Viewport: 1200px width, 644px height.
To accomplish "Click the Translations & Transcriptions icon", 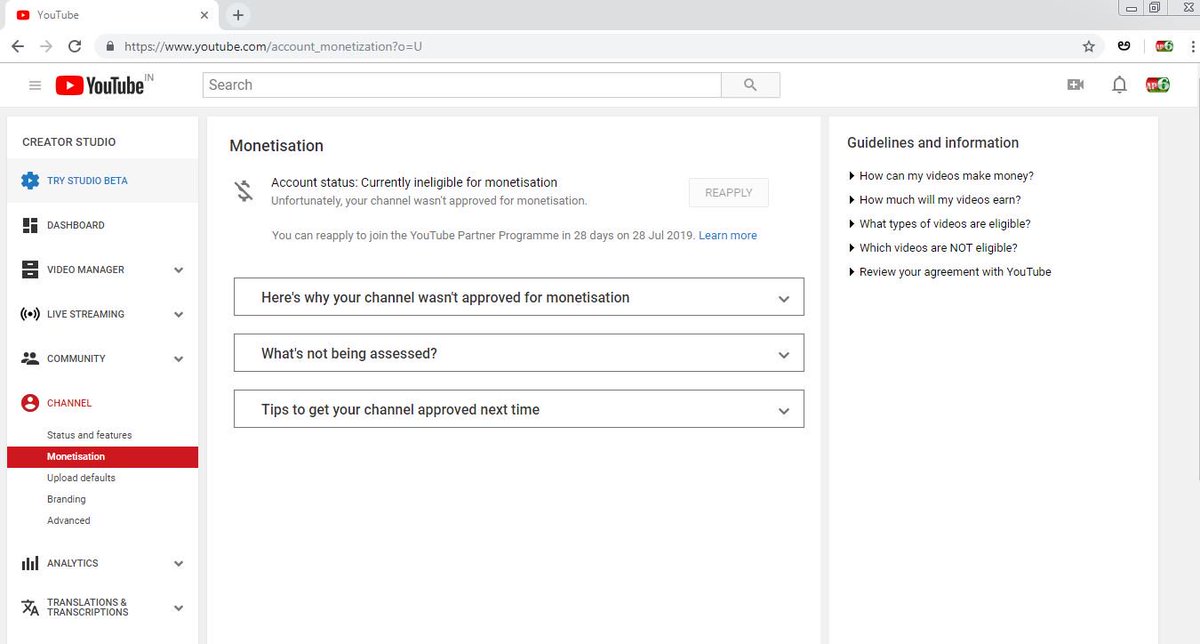I will [x=30, y=607].
